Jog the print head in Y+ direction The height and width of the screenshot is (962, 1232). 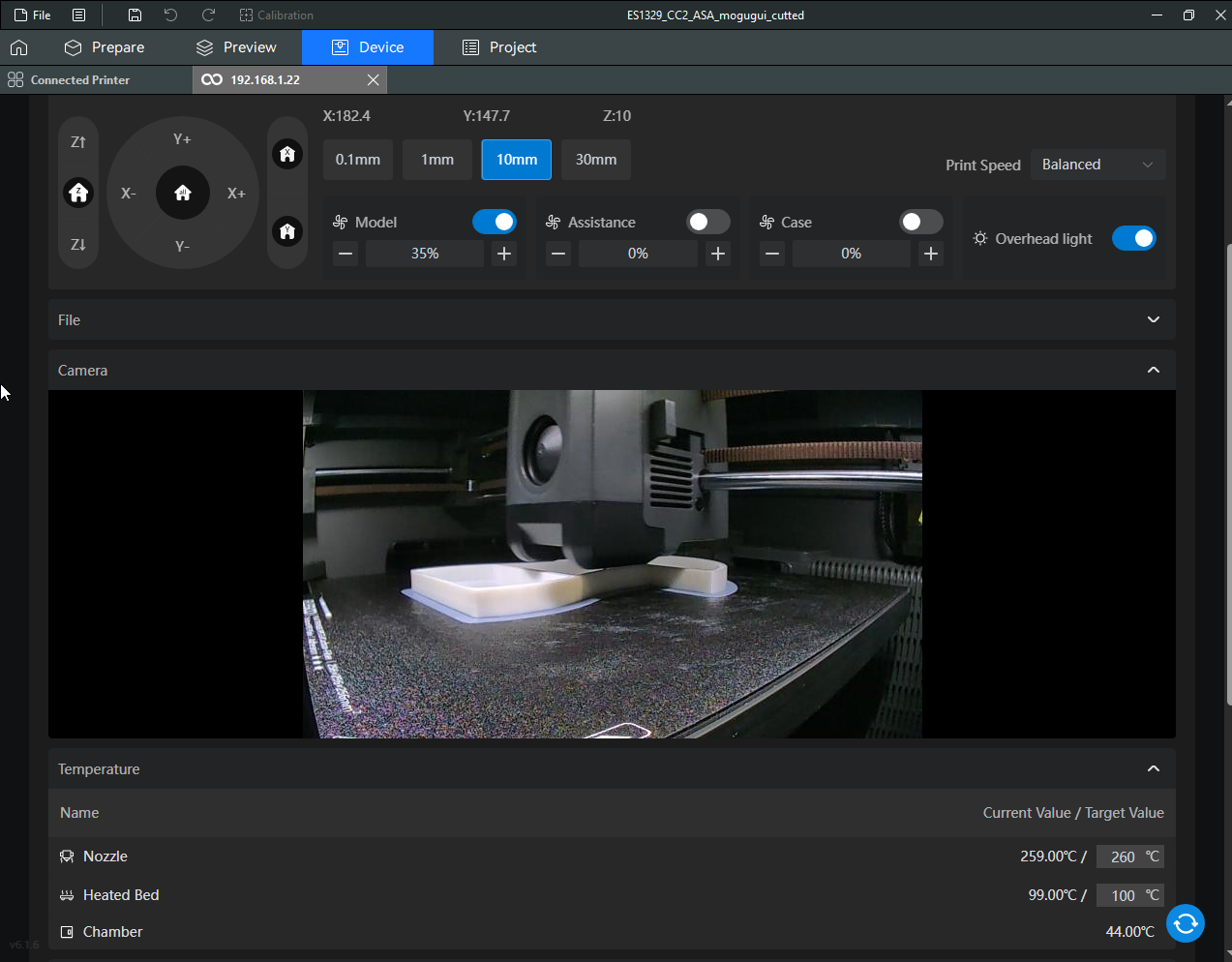182,139
